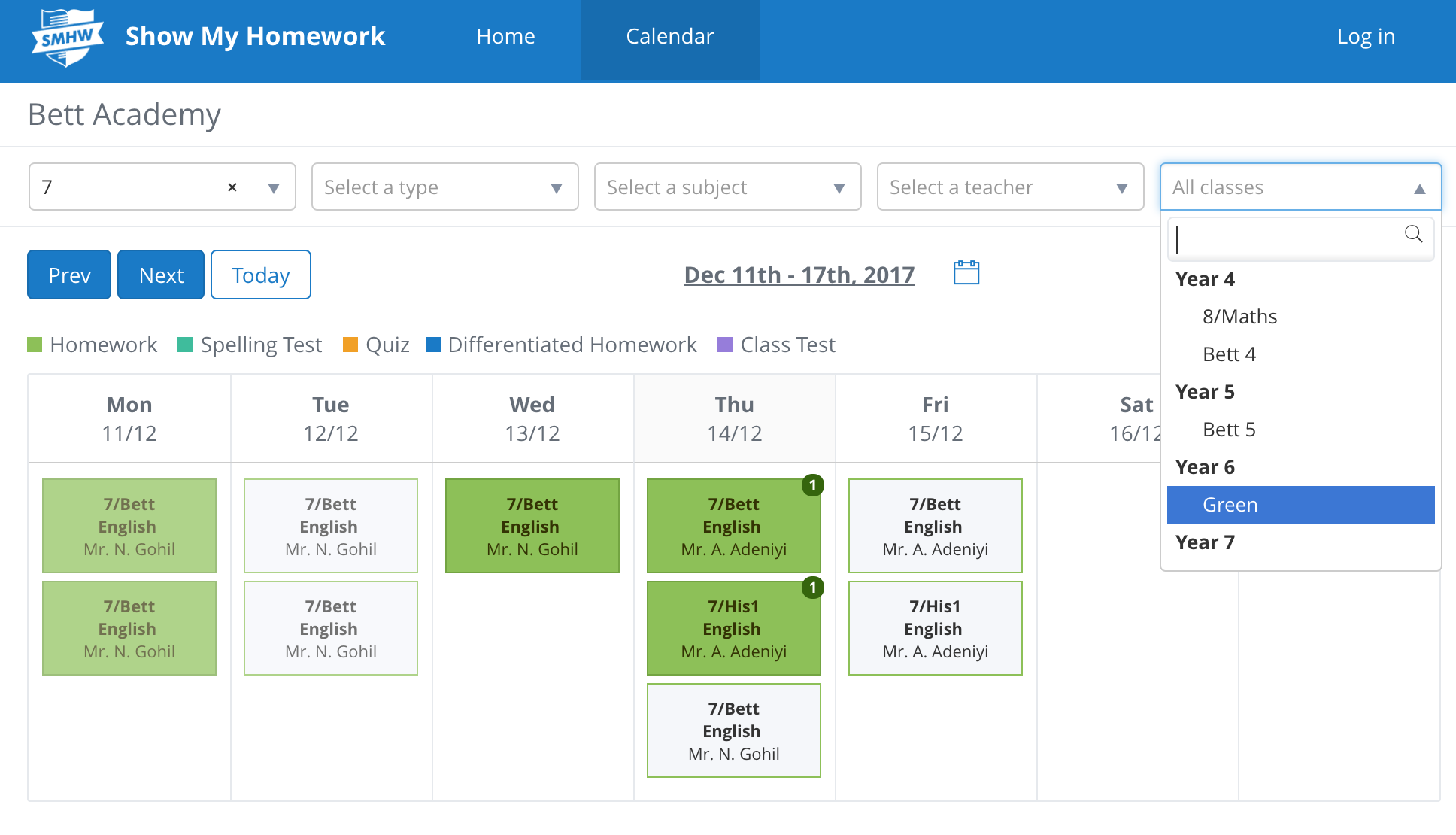Open second Monday 7/Bett English homework
Image resolution: width=1456 pixels, height=835 pixels.
129,628
